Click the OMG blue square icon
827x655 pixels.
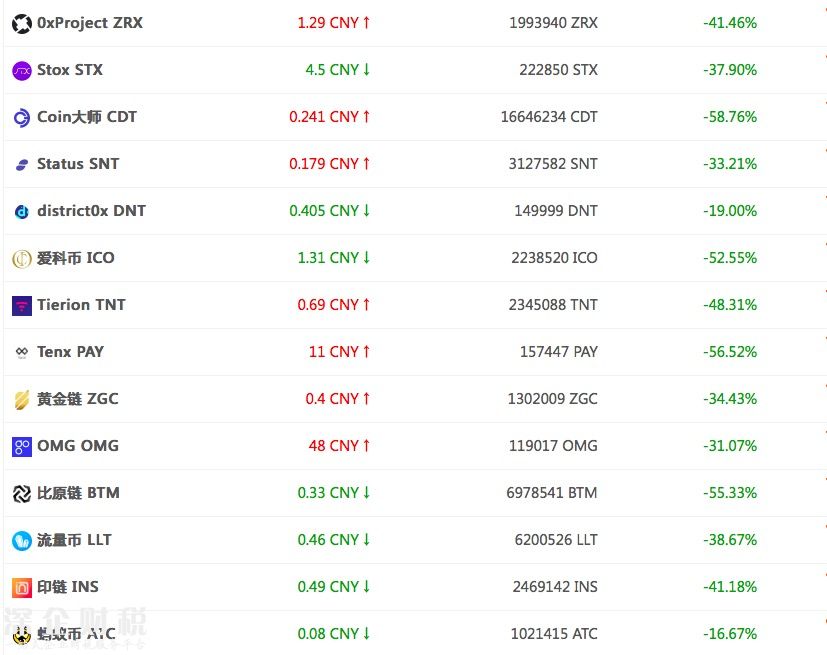(x=22, y=447)
